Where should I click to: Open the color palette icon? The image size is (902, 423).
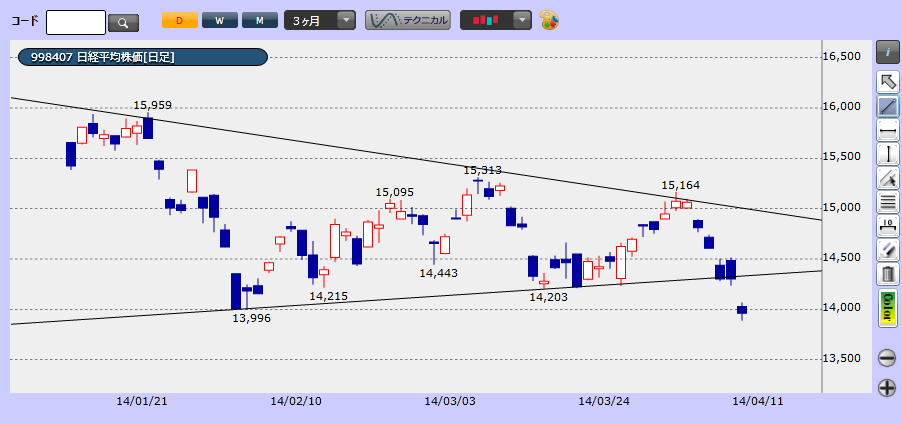coord(549,21)
